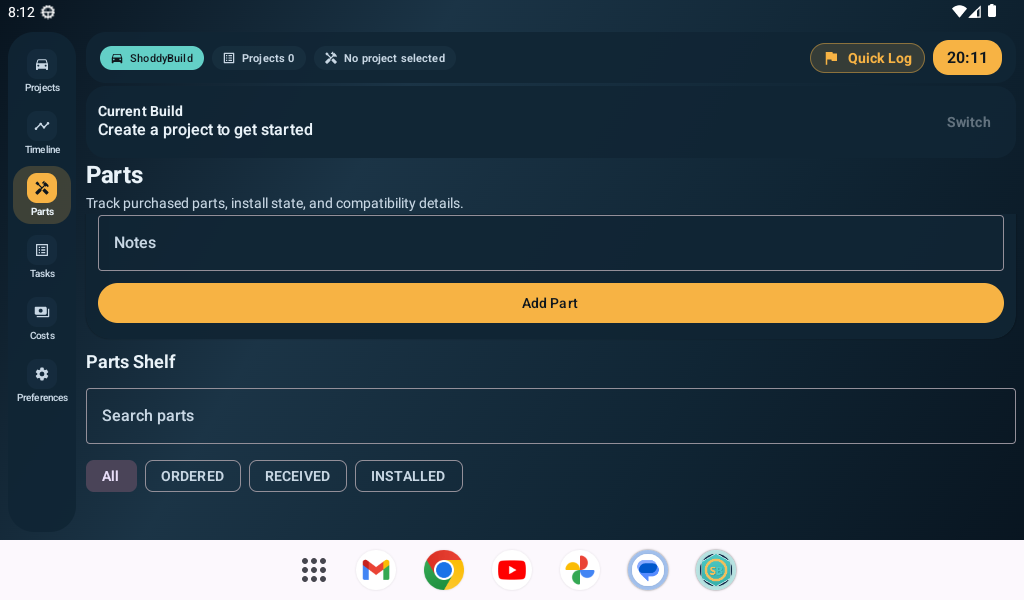1024x600 pixels.
Task: Click the Parts page heading
Action: click(114, 175)
